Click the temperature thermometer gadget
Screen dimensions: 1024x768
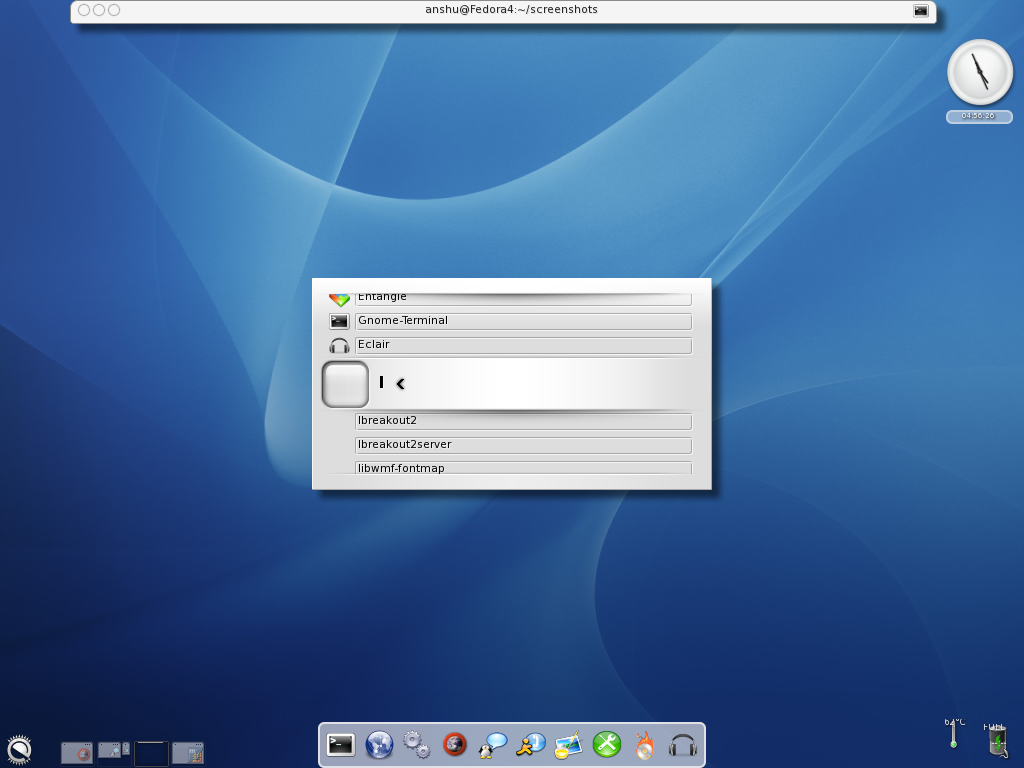(x=954, y=733)
